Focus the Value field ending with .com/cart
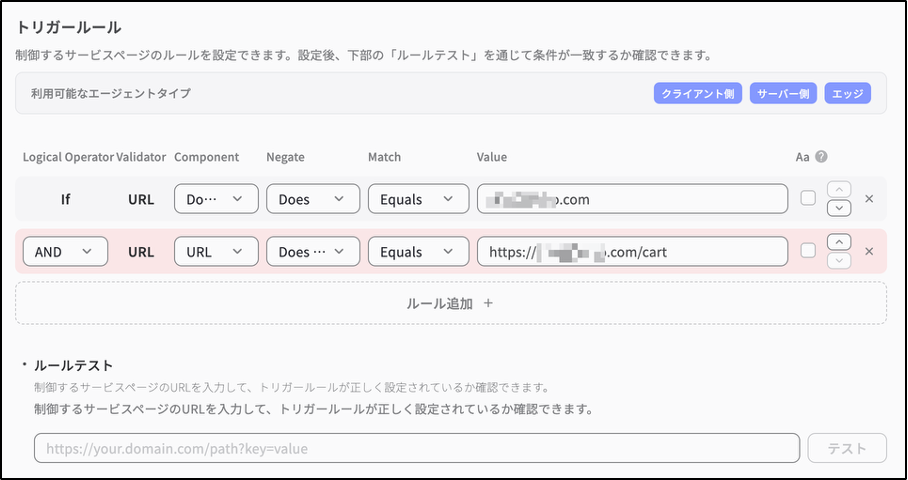 (632, 252)
